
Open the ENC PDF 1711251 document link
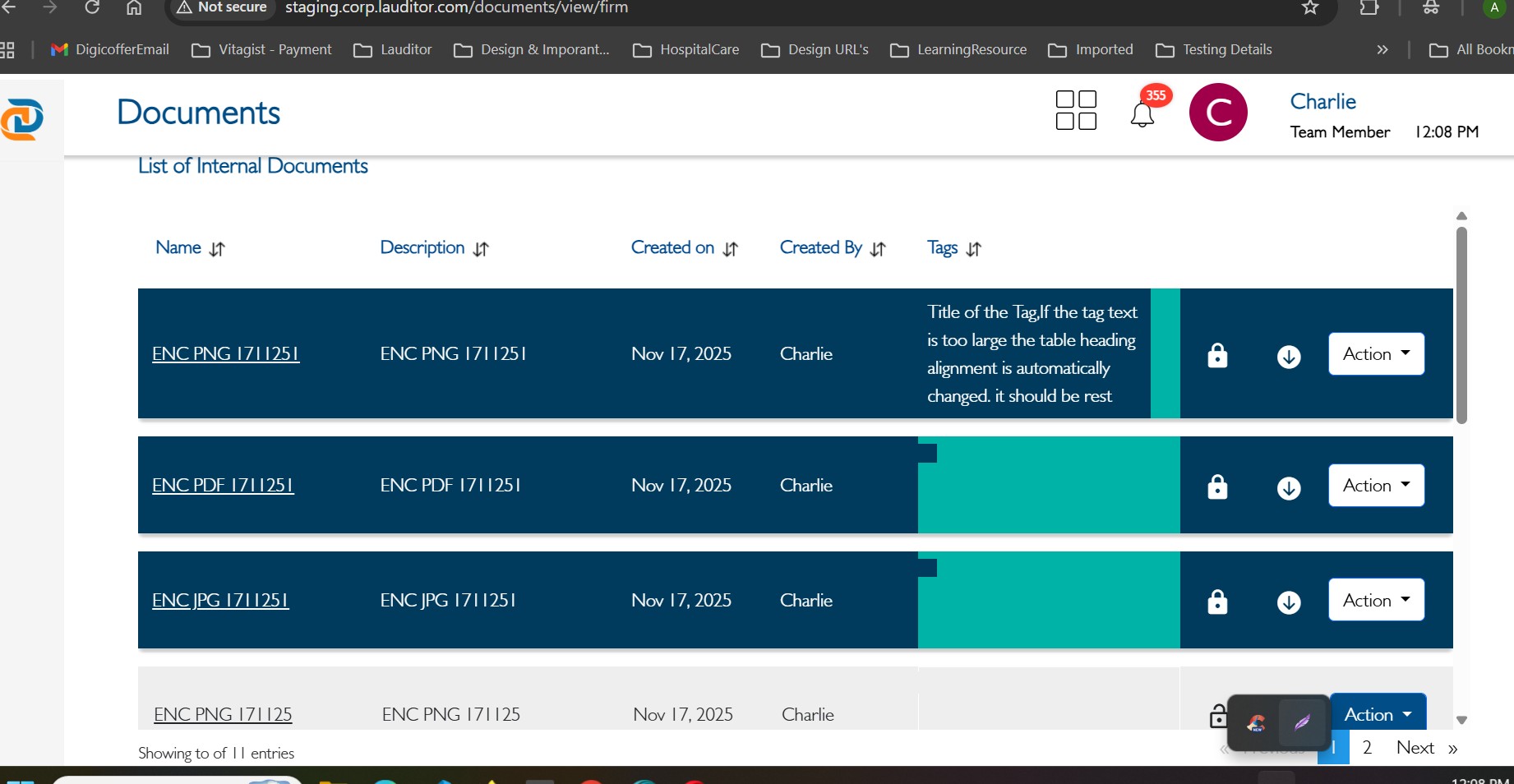tap(223, 485)
